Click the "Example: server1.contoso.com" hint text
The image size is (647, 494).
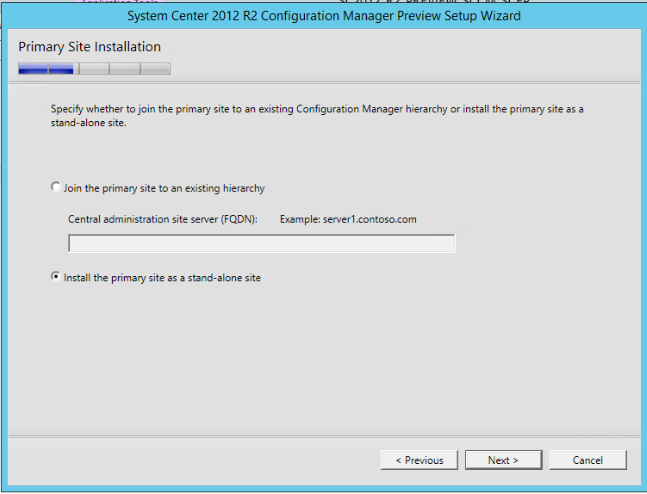(348, 218)
